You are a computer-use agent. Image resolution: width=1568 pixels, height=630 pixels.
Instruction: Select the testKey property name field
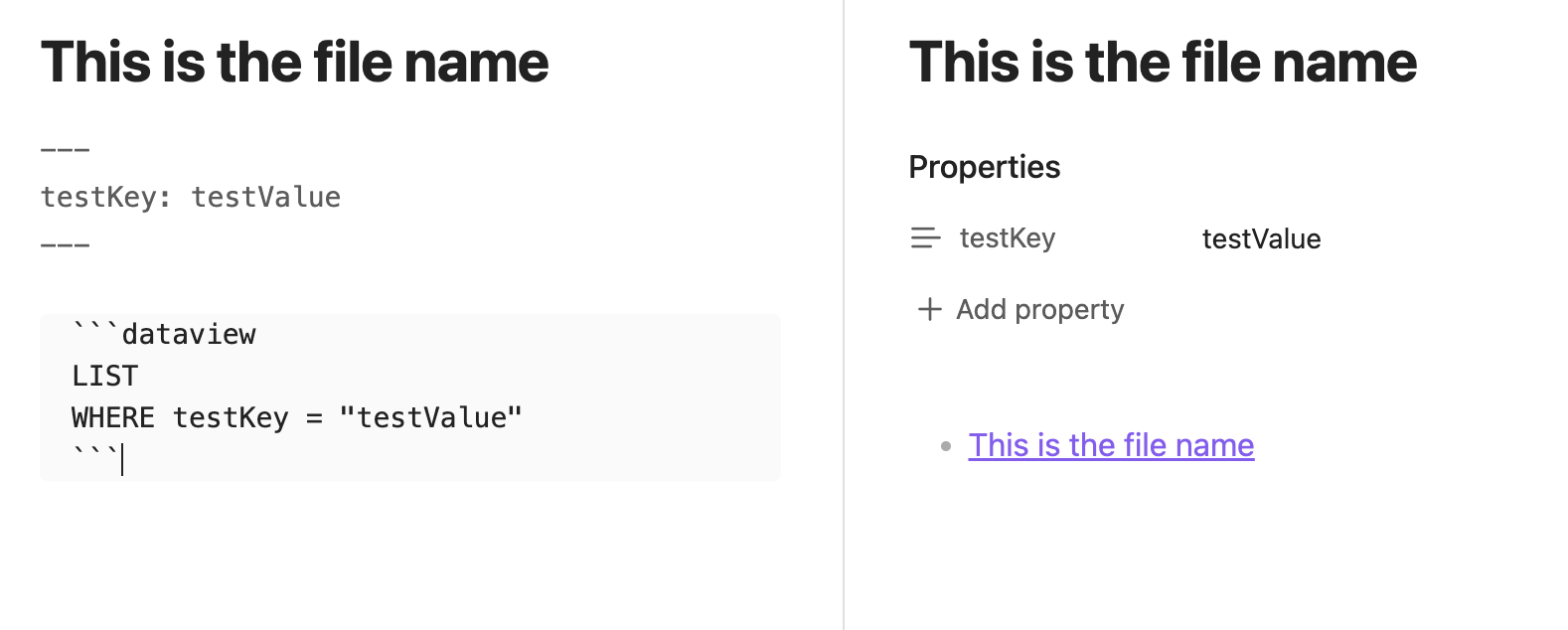point(1008,238)
